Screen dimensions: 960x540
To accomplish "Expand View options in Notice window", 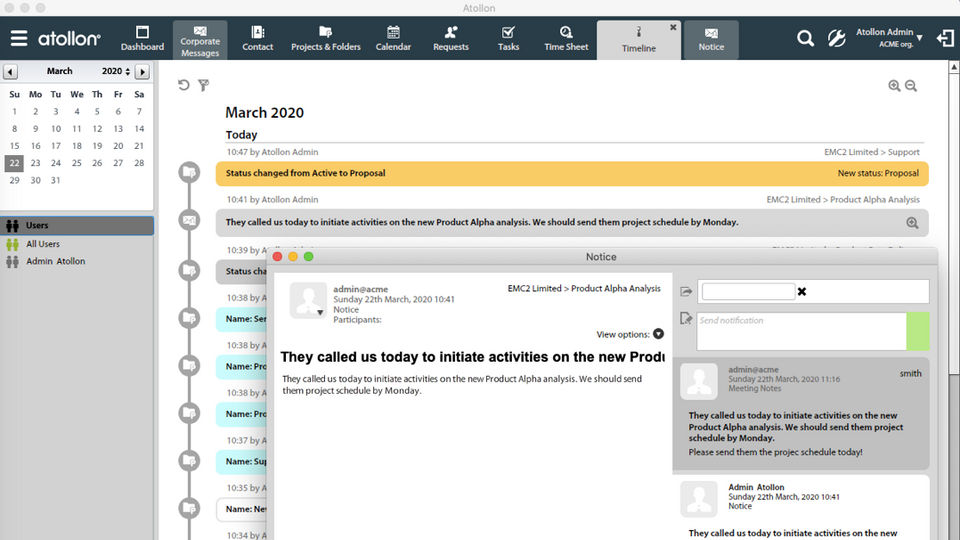I will click(x=658, y=334).
